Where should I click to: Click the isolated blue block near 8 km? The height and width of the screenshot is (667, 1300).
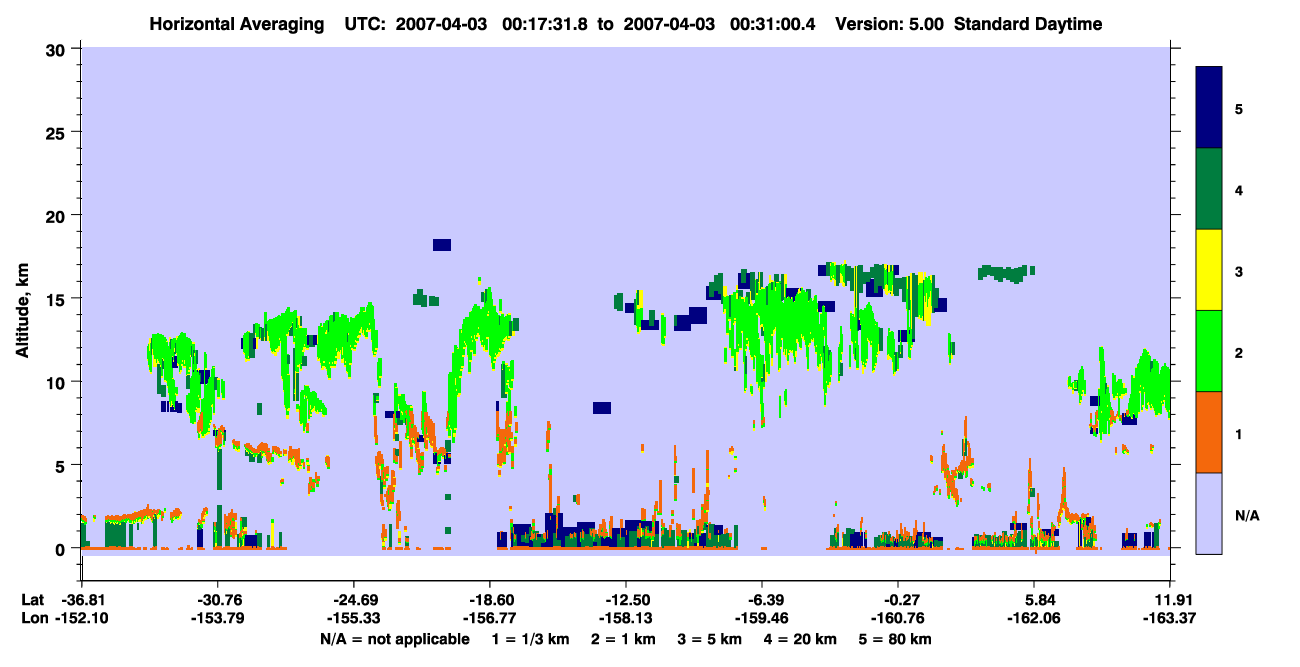tap(602, 408)
